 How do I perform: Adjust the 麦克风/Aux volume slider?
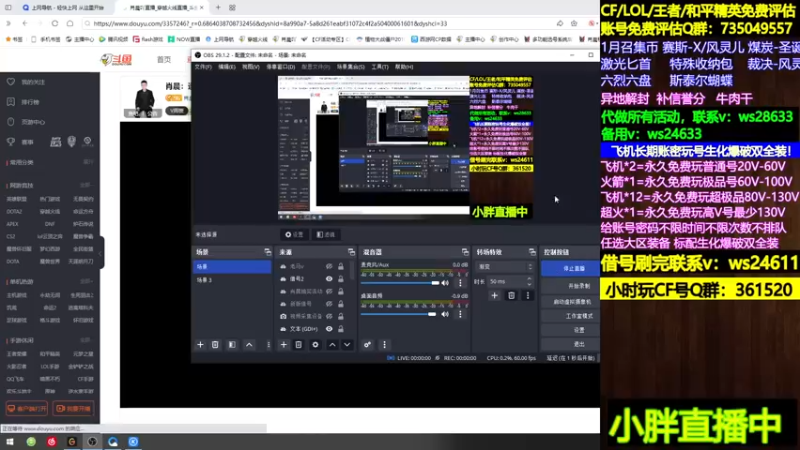pyautogui.click(x=400, y=283)
